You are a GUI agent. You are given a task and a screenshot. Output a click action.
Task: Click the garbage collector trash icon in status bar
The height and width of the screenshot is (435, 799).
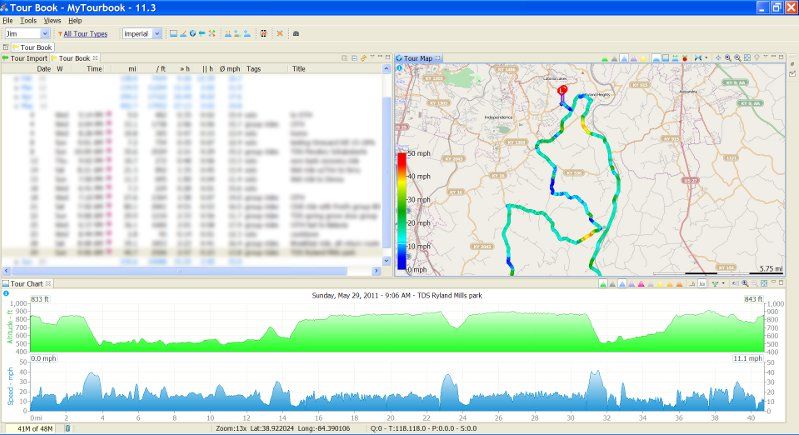point(68,428)
